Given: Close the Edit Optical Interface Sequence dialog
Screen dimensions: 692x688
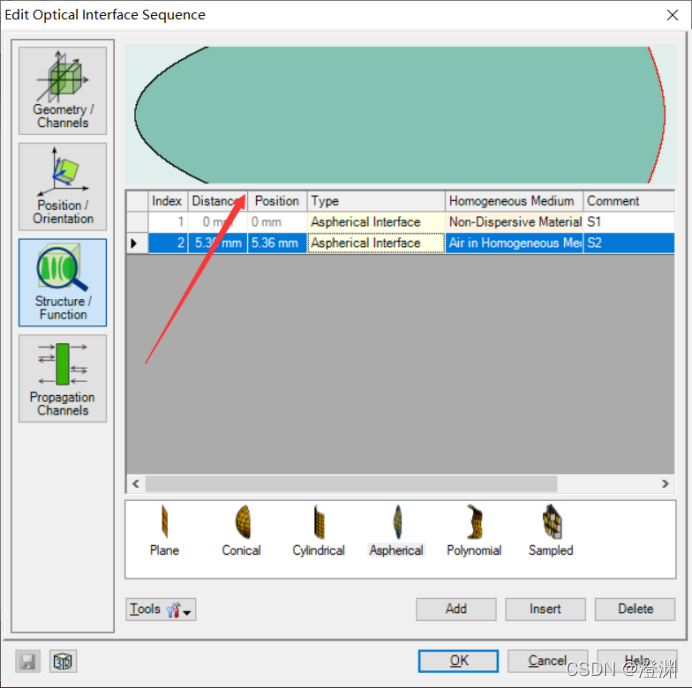Looking at the screenshot, I should point(672,15).
